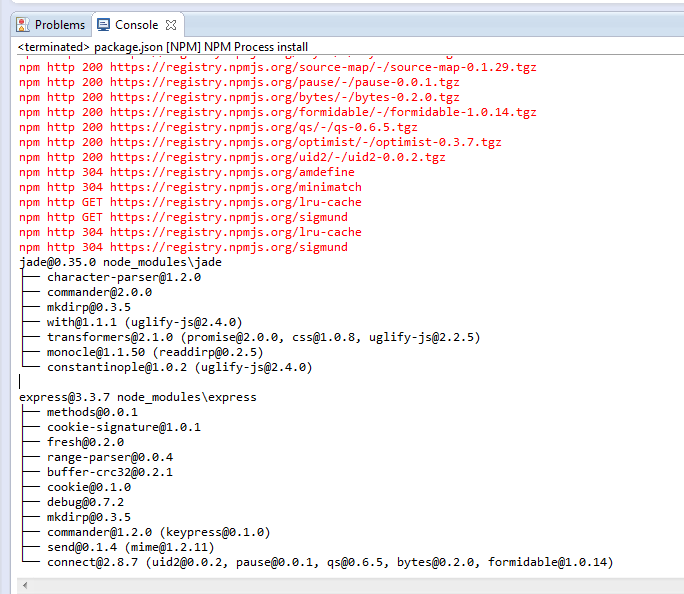
Task: Click the mkdirp@0.3.5 entry under express
Action: coord(89,517)
